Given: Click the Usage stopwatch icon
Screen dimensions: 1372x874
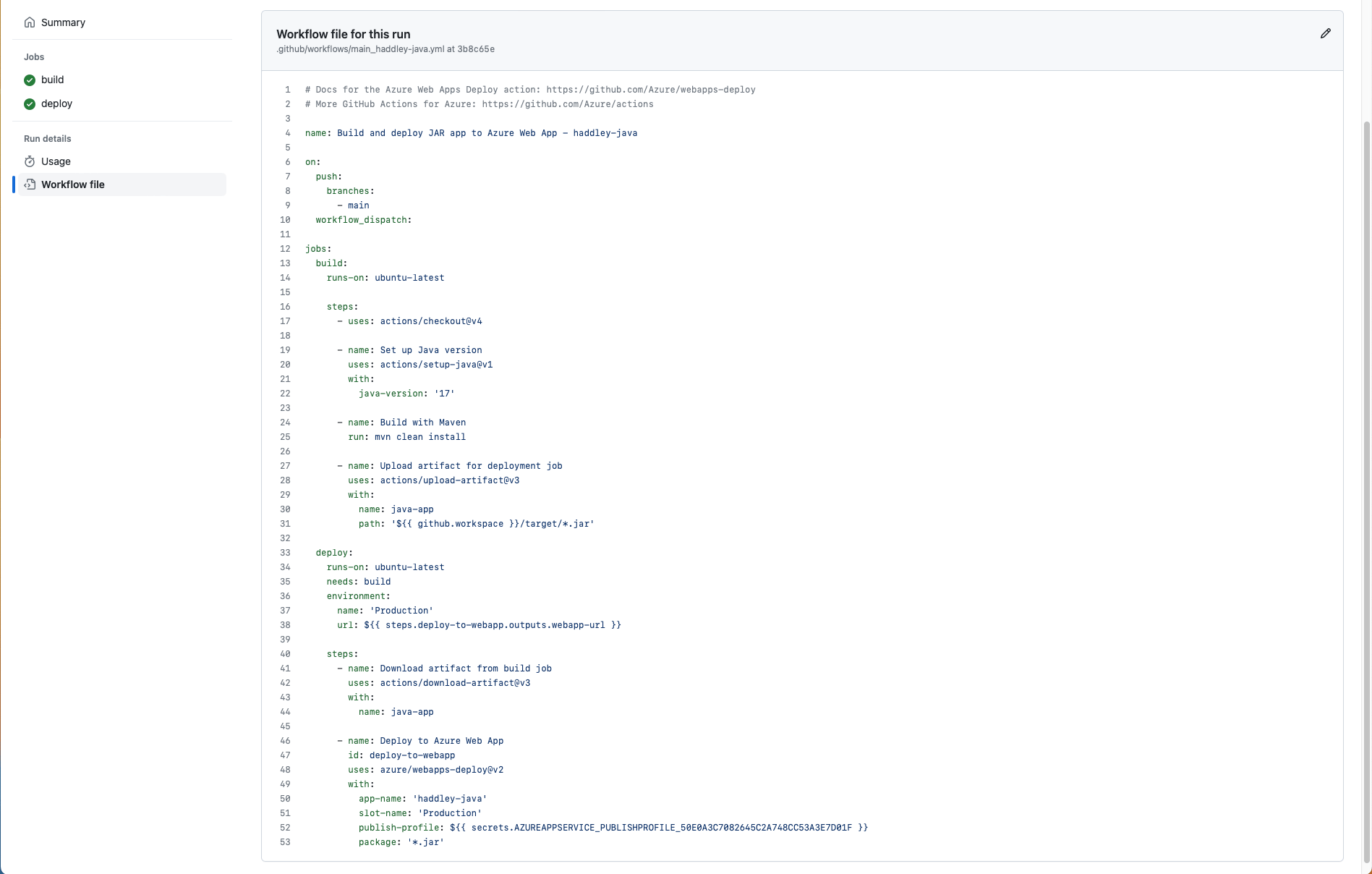Looking at the screenshot, I should point(30,161).
